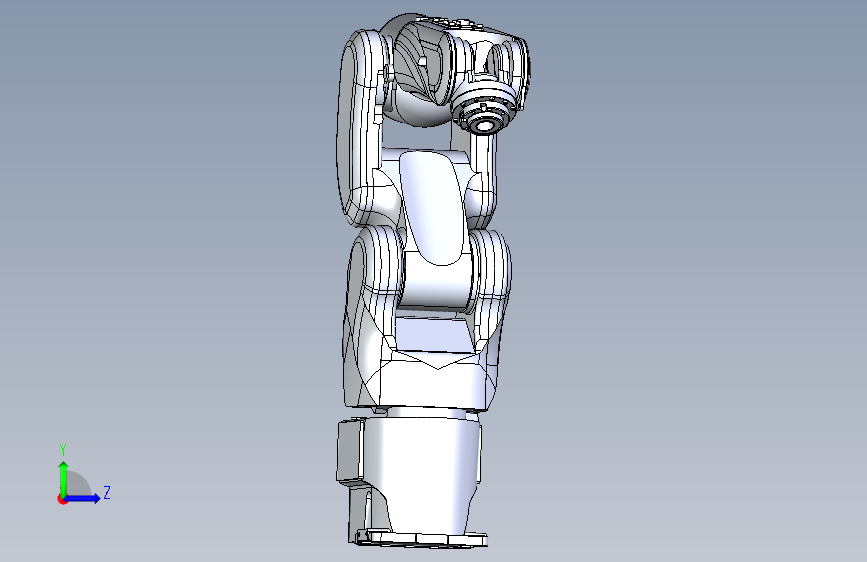Select the flat mounting plate under the robot
The width and height of the screenshot is (867, 562).
tap(421, 538)
